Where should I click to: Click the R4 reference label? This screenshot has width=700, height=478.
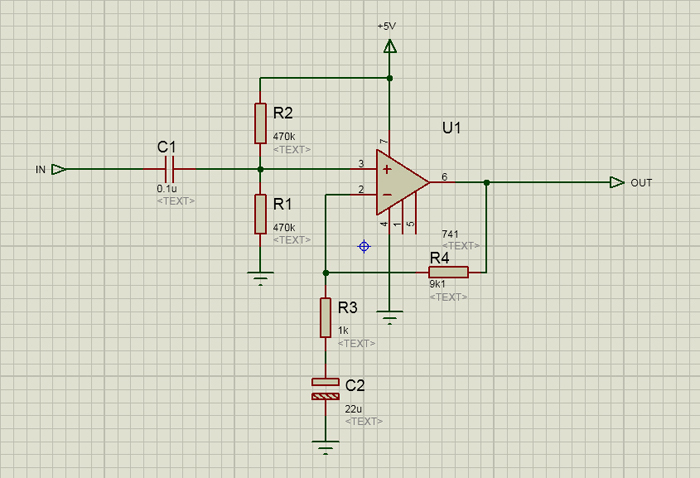pyautogui.click(x=439, y=258)
